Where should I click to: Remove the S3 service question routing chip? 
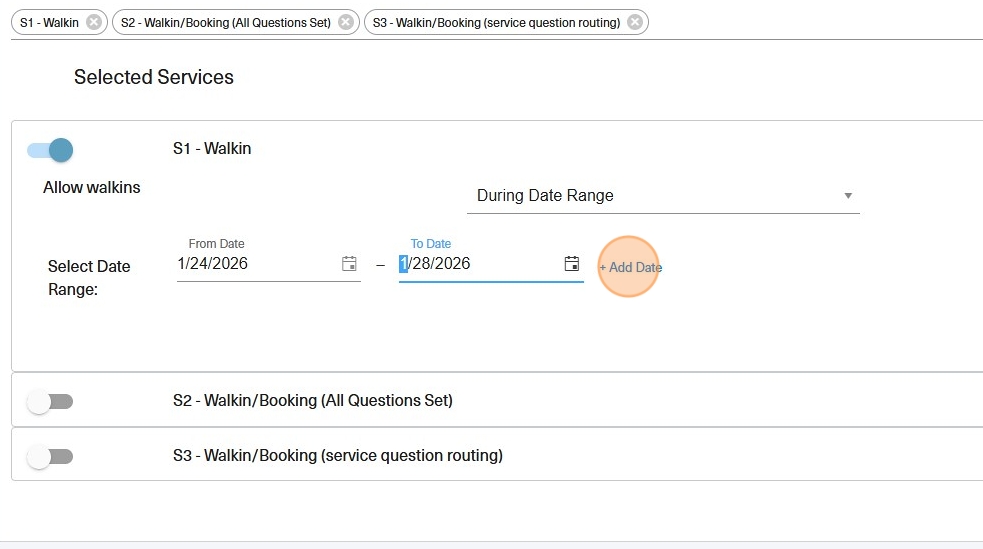click(x=634, y=22)
